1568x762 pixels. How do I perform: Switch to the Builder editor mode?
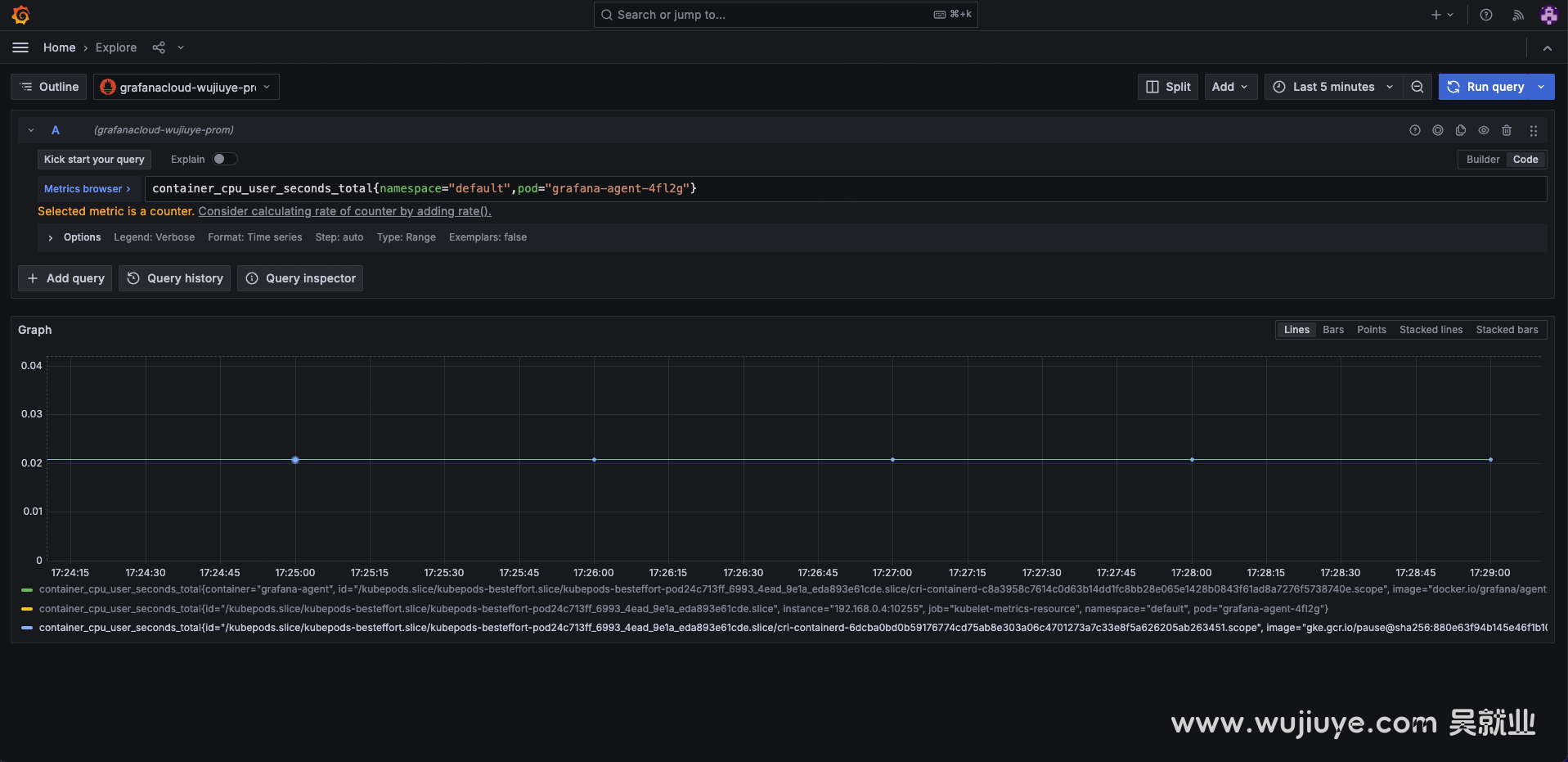(1482, 160)
